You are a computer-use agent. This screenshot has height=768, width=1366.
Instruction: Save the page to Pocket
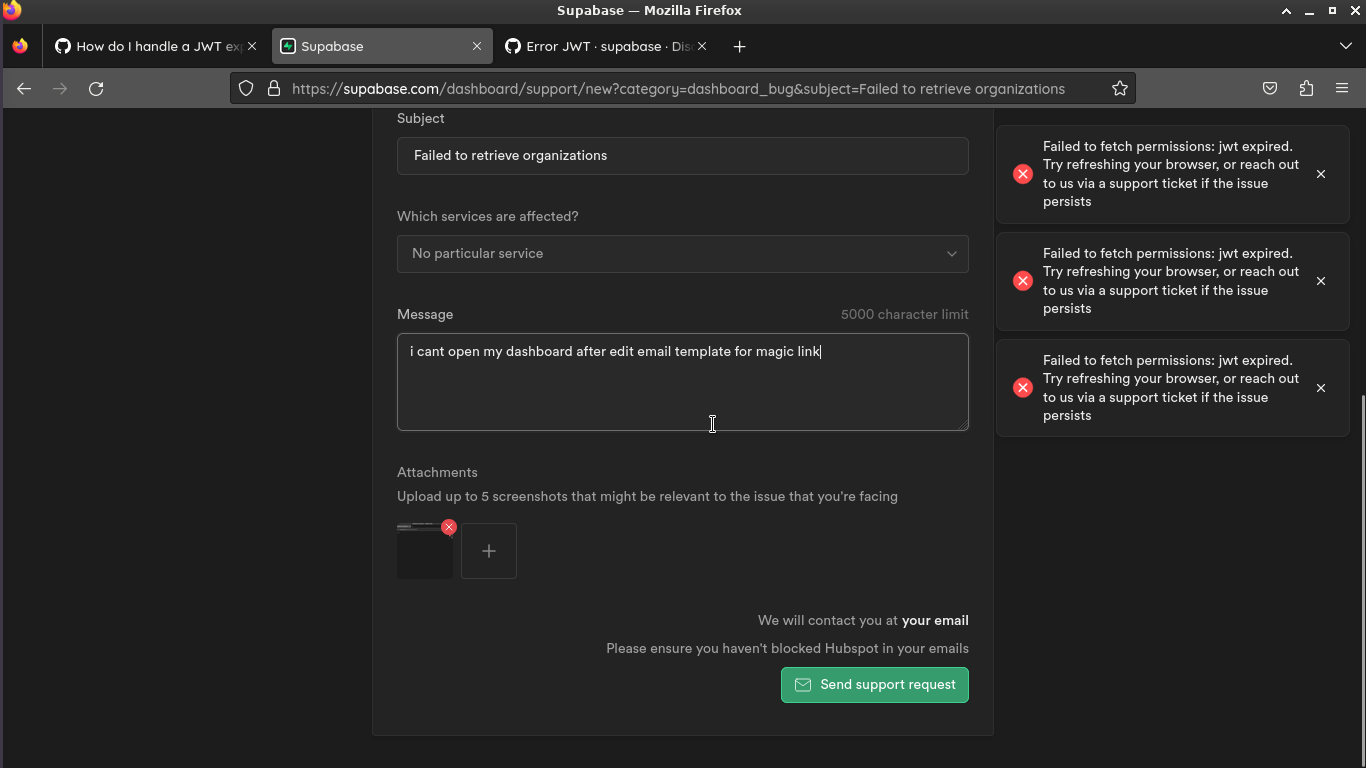coord(1270,88)
